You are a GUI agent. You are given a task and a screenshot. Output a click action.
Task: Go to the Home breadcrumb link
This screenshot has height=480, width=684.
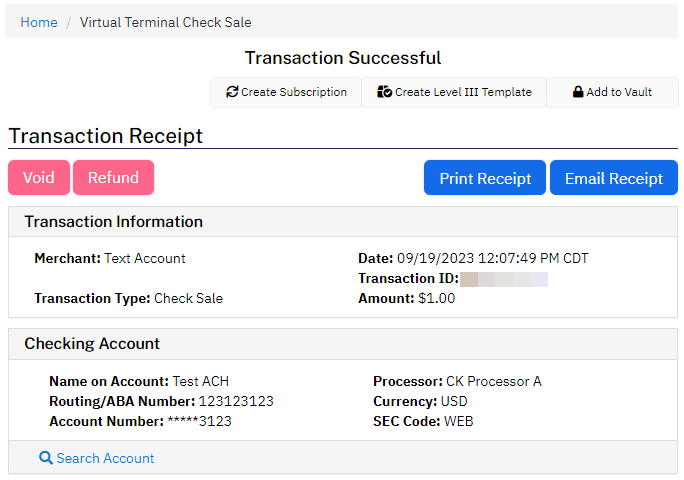click(39, 22)
